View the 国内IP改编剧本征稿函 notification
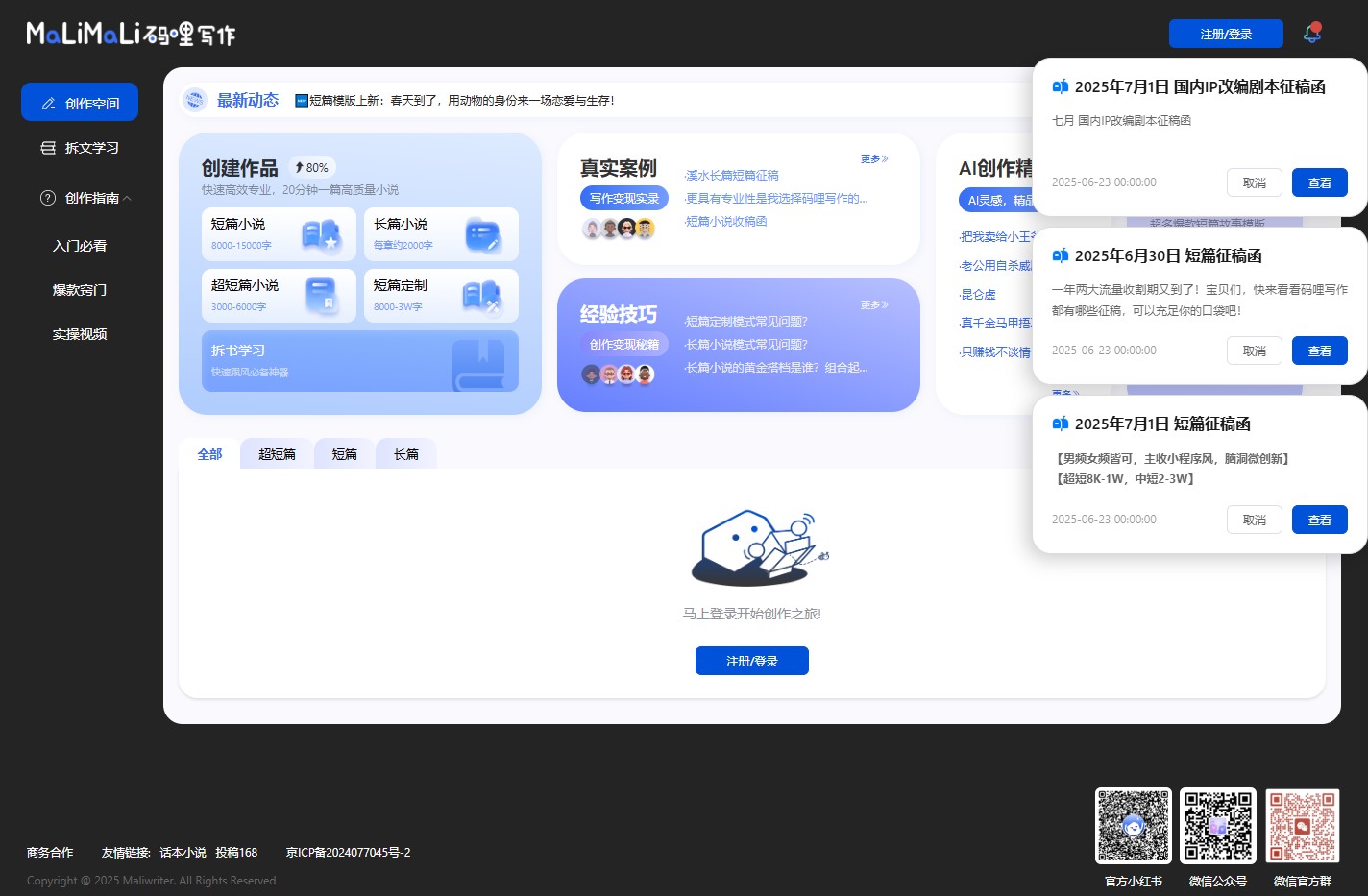The width and height of the screenshot is (1368, 896). pyautogui.click(x=1320, y=182)
